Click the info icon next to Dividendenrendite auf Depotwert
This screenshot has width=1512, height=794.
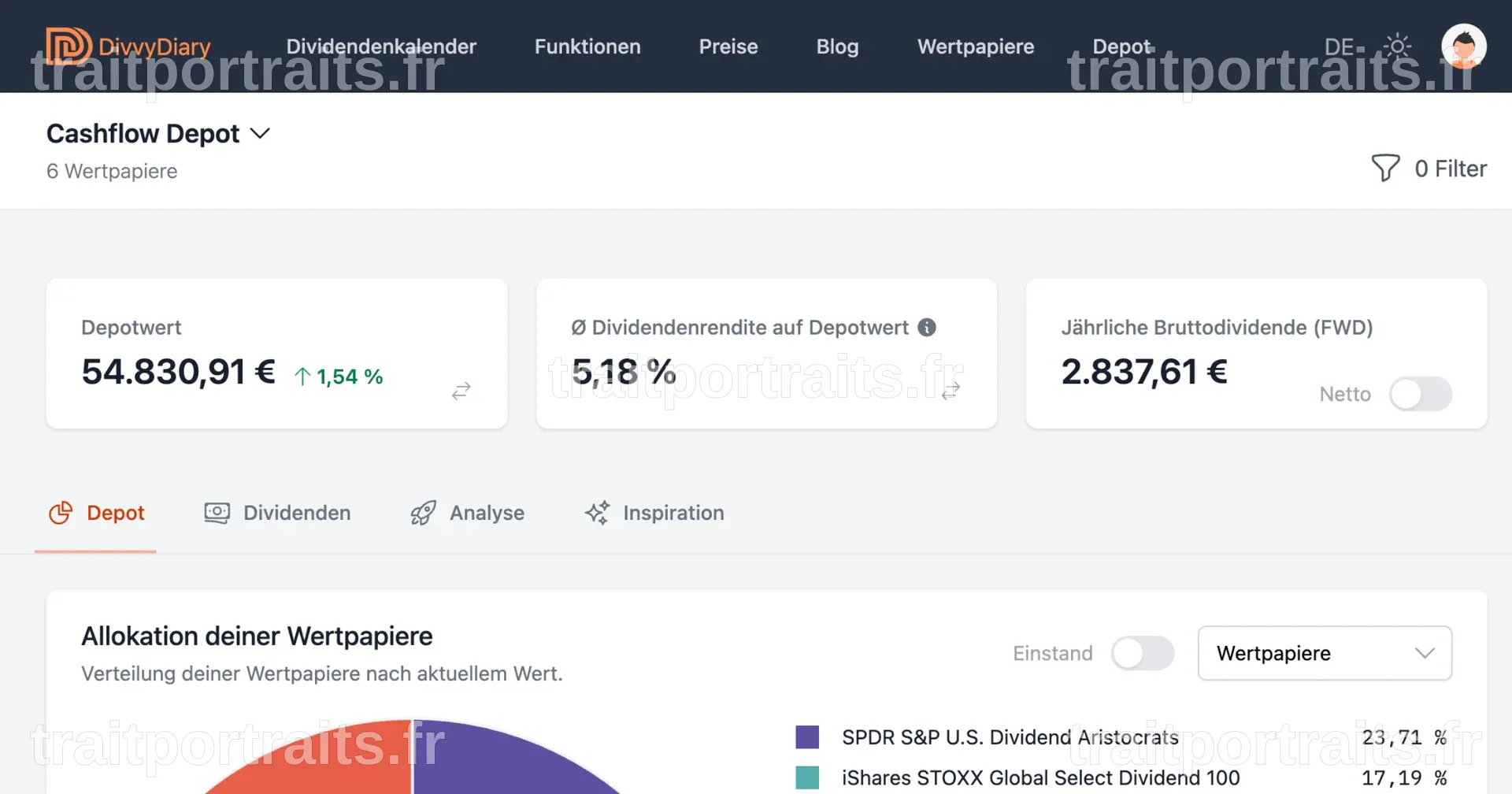point(927,327)
